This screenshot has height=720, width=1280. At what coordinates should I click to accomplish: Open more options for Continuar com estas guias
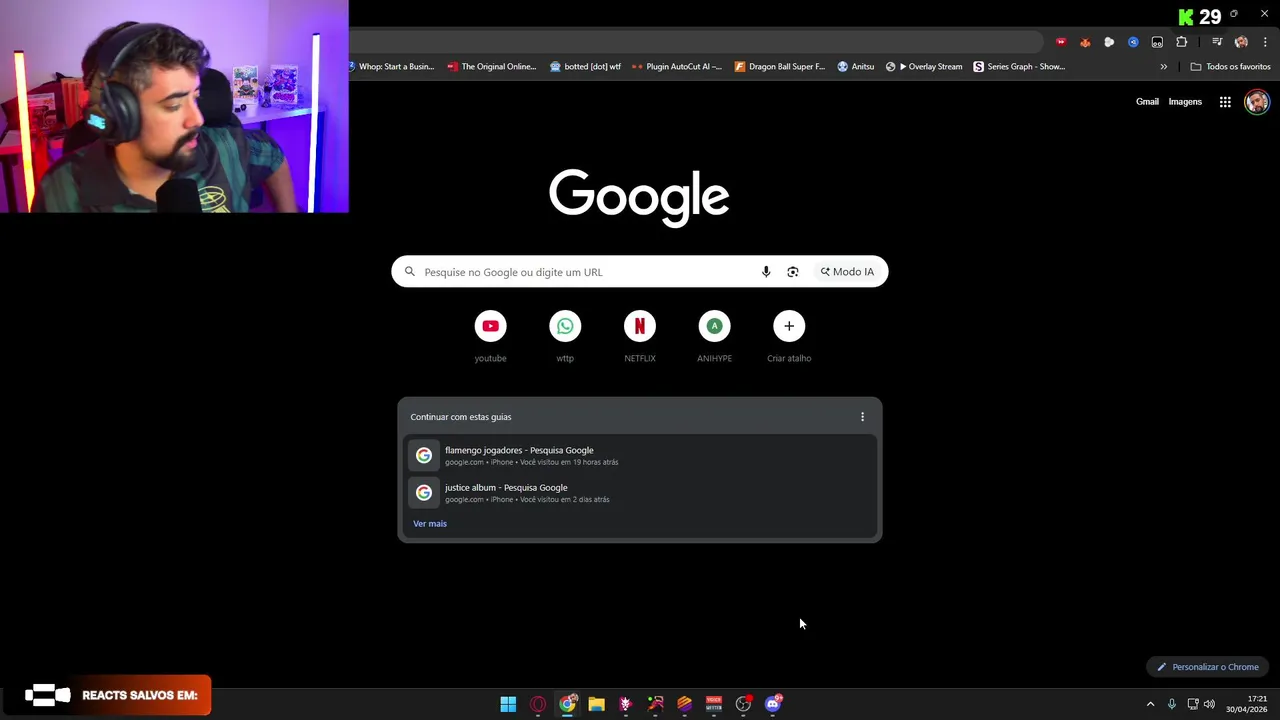[862, 417]
